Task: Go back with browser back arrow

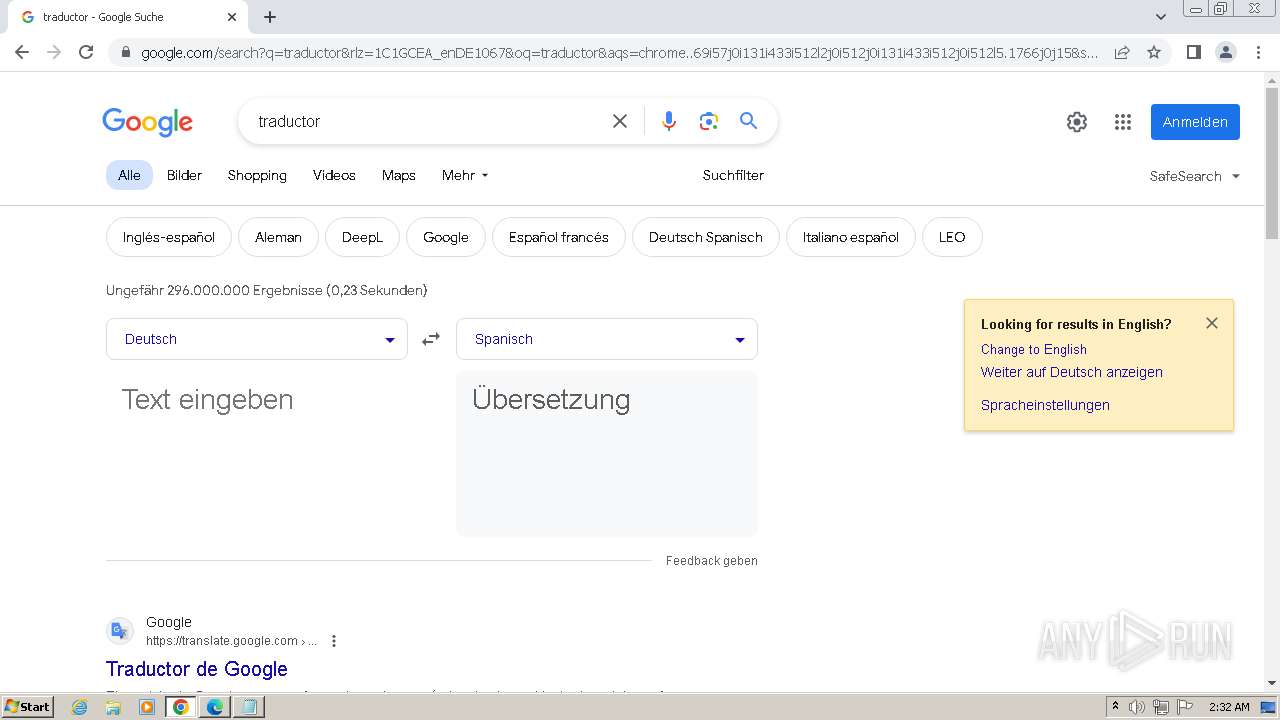Action: pyautogui.click(x=22, y=52)
